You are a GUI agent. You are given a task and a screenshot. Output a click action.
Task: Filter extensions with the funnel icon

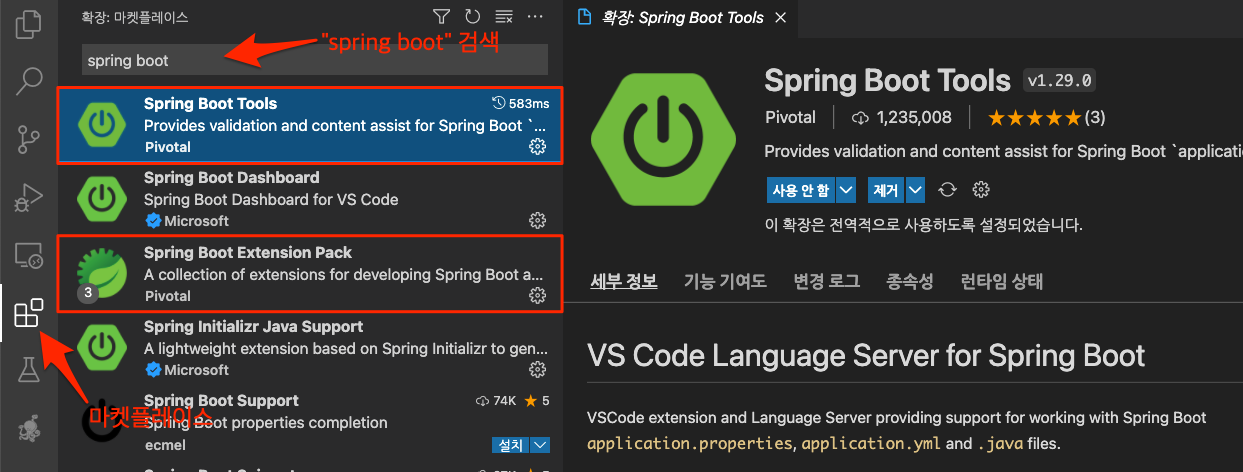441,17
